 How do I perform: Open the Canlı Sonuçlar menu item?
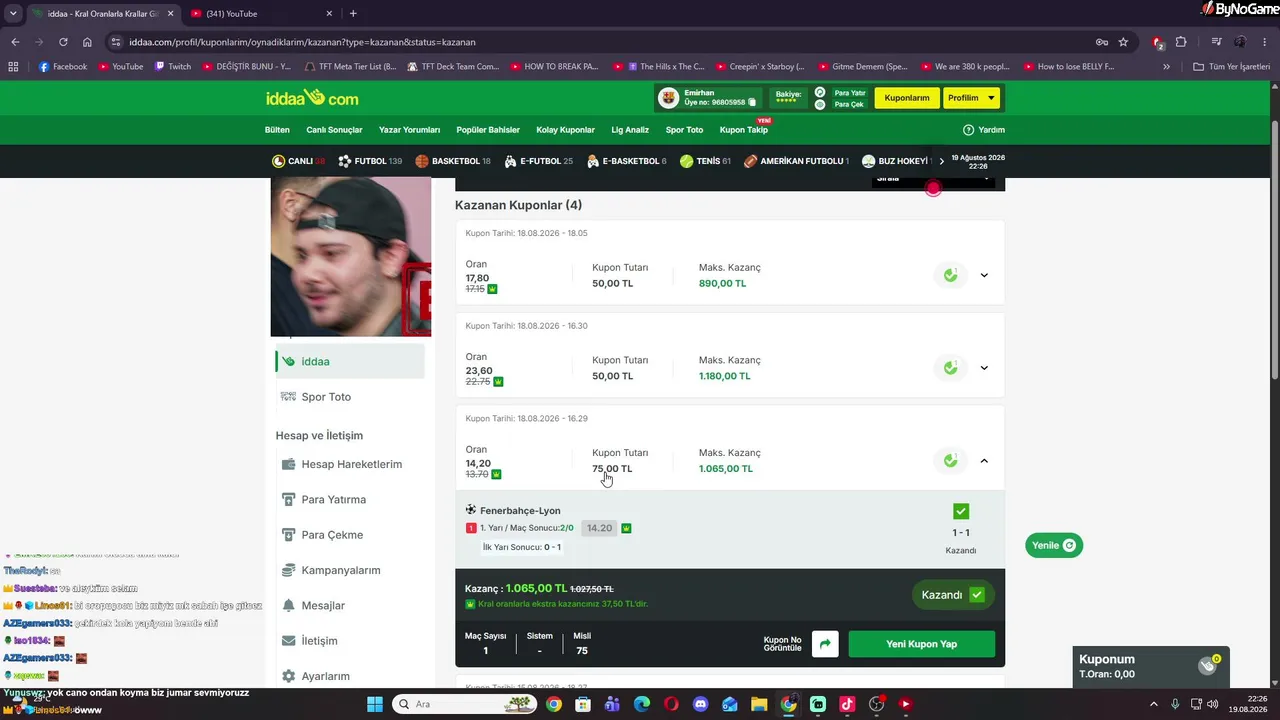pos(334,130)
